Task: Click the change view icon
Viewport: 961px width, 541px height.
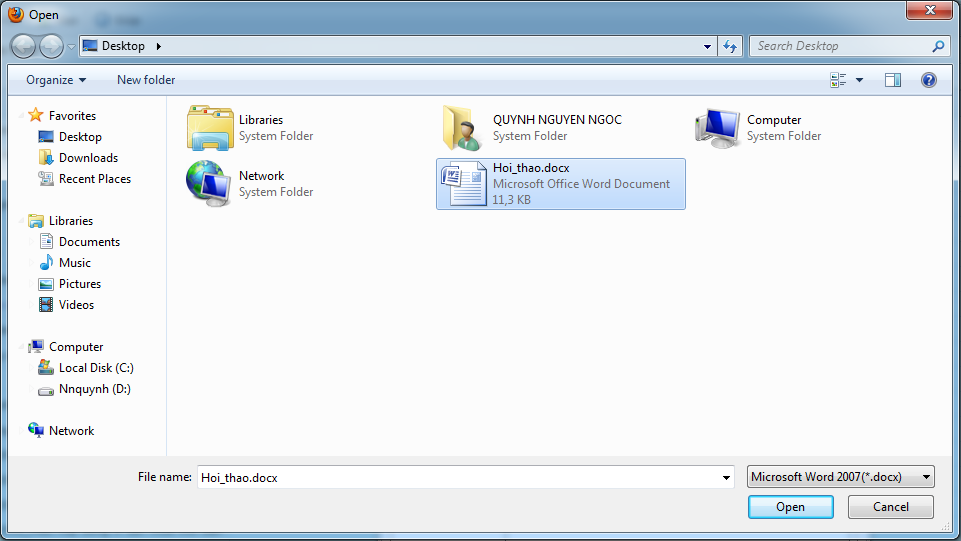Action: tap(838, 80)
